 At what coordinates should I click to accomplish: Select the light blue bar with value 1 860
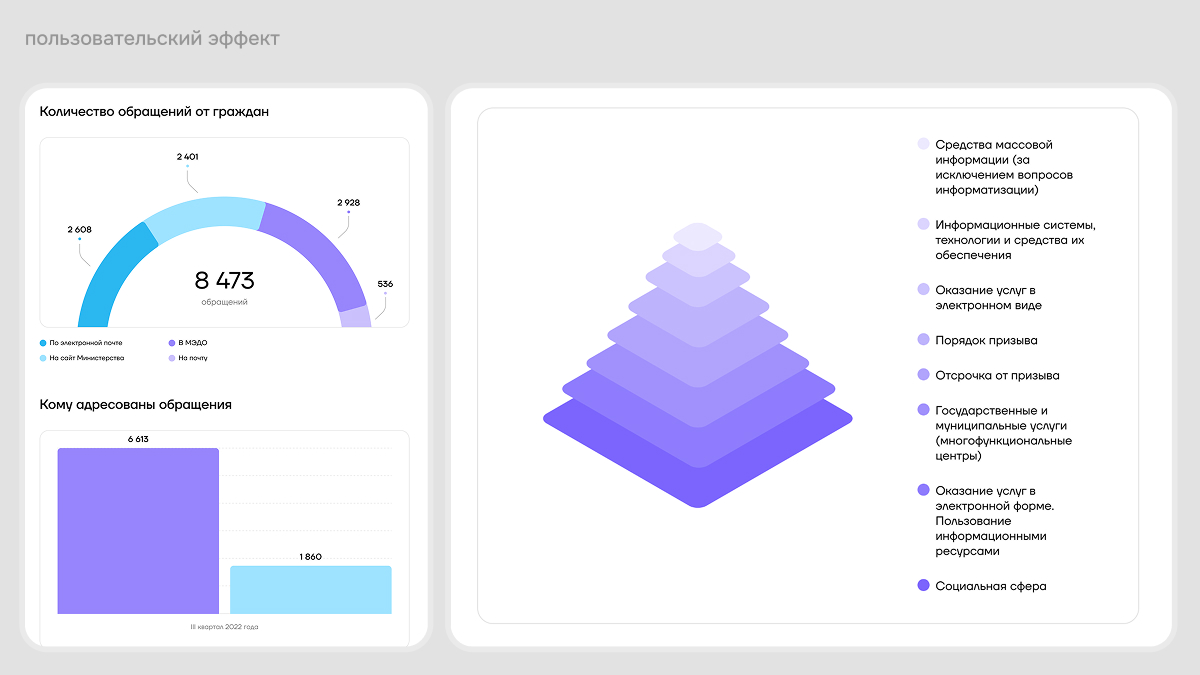pos(311,589)
